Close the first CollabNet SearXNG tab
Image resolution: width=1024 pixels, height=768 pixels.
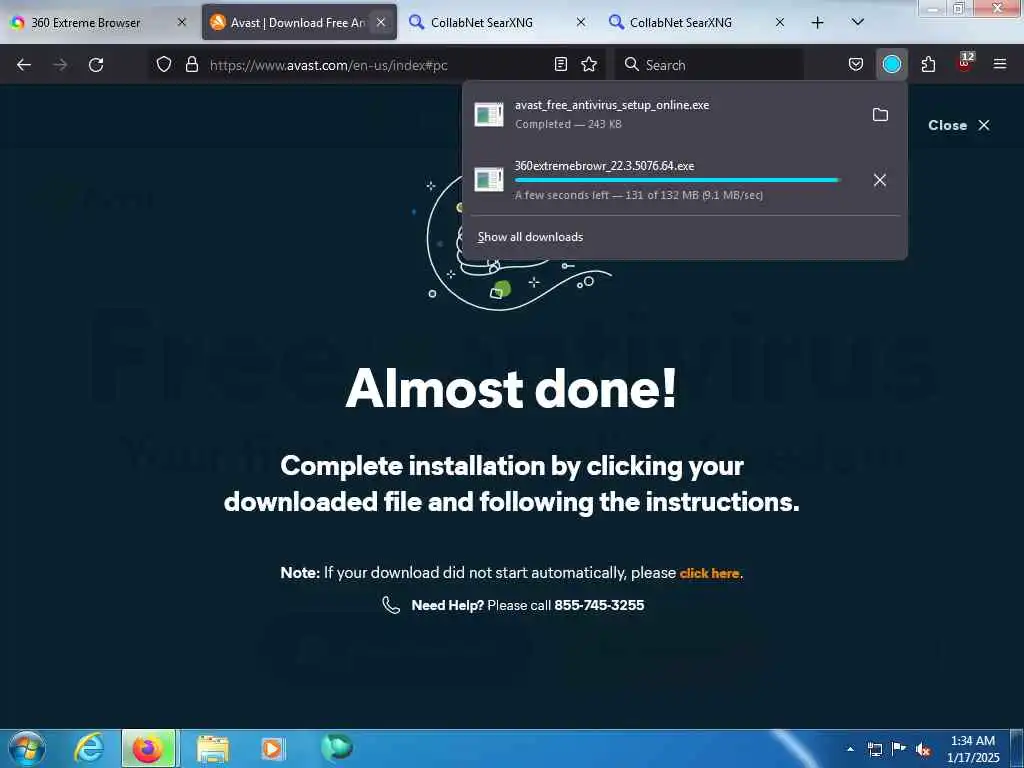581,22
